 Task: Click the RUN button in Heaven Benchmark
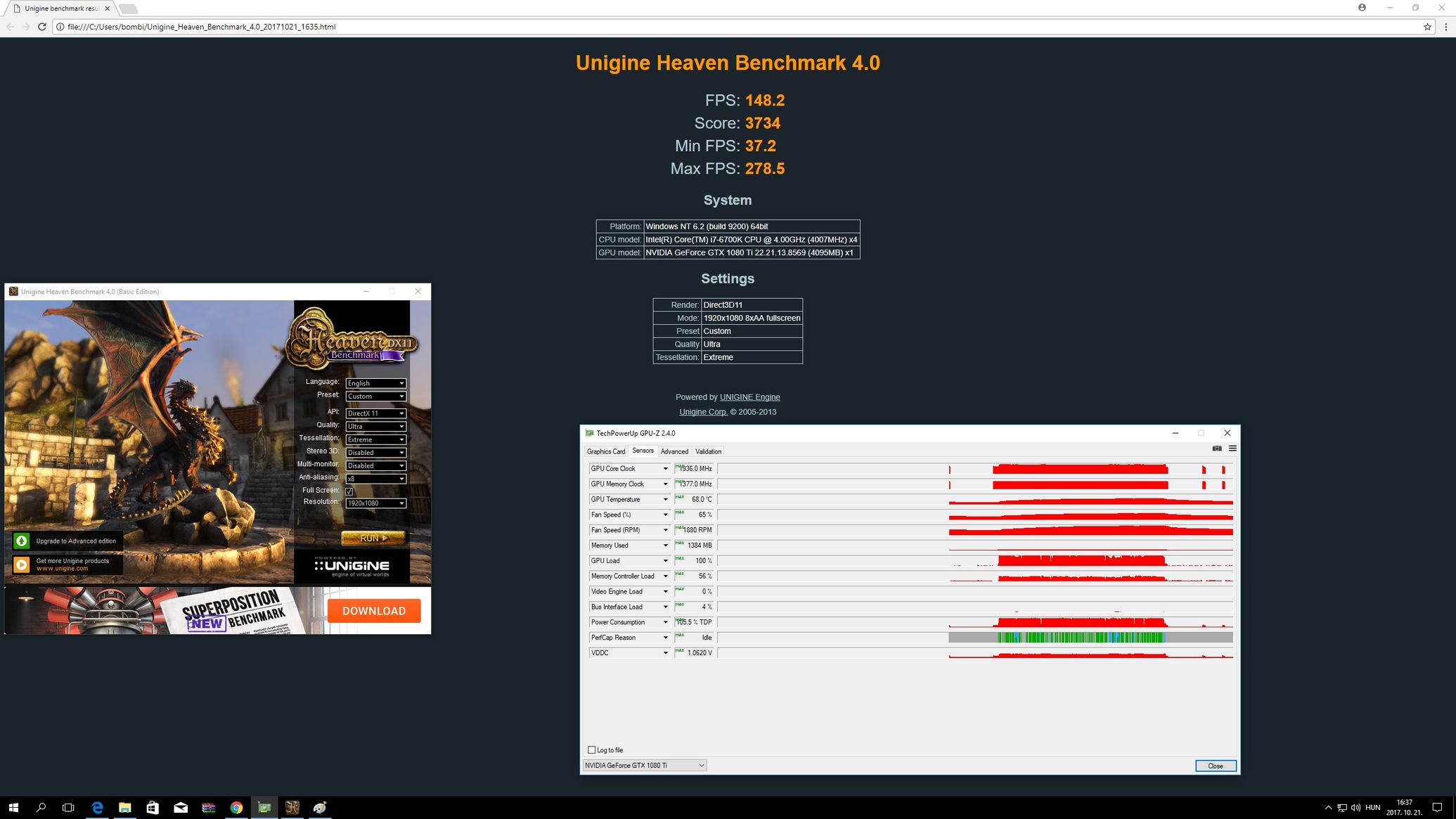click(373, 539)
